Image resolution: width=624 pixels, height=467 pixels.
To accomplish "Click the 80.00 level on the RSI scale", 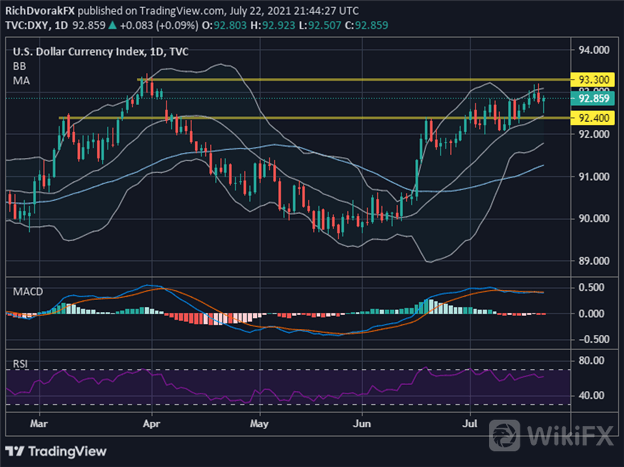I will 590,359.
